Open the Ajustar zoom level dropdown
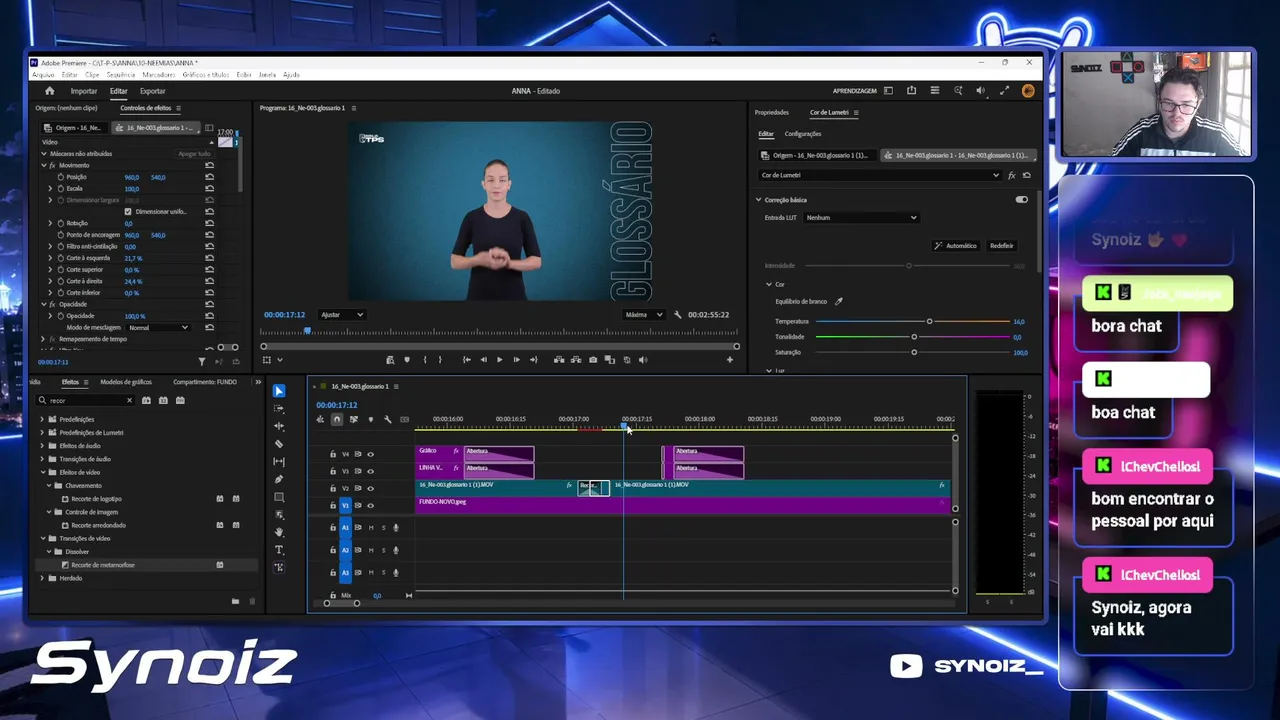Image resolution: width=1280 pixels, height=720 pixels. click(x=342, y=315)
